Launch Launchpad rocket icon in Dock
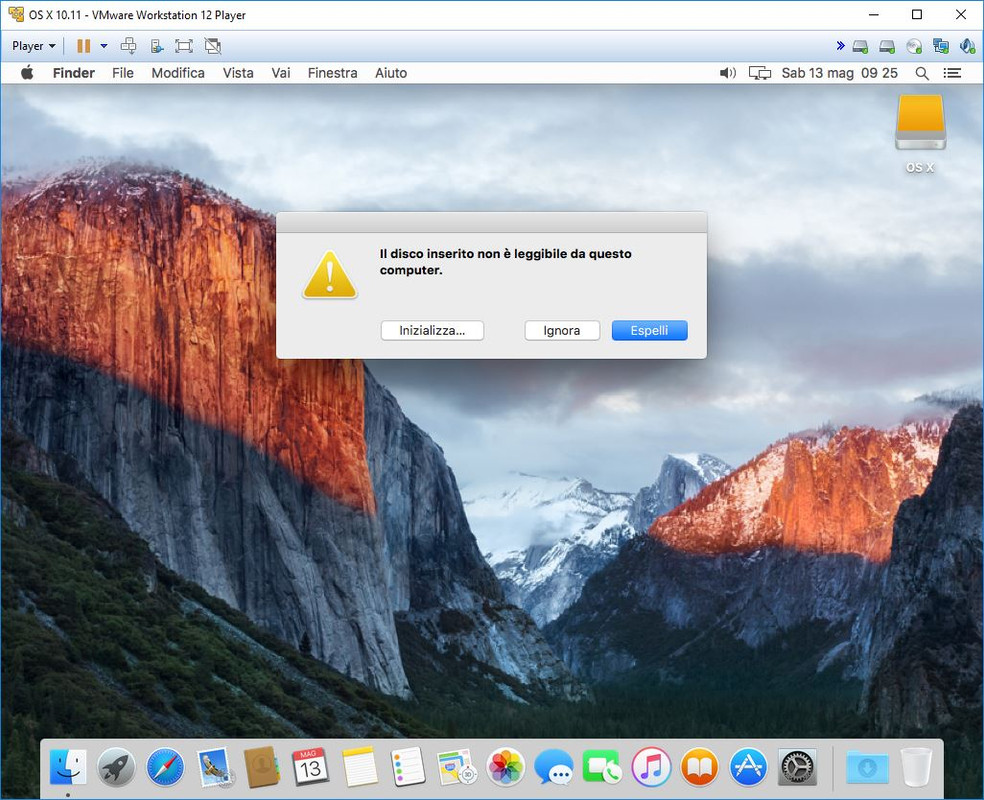984x800 pixels. [x=116, y=766]
